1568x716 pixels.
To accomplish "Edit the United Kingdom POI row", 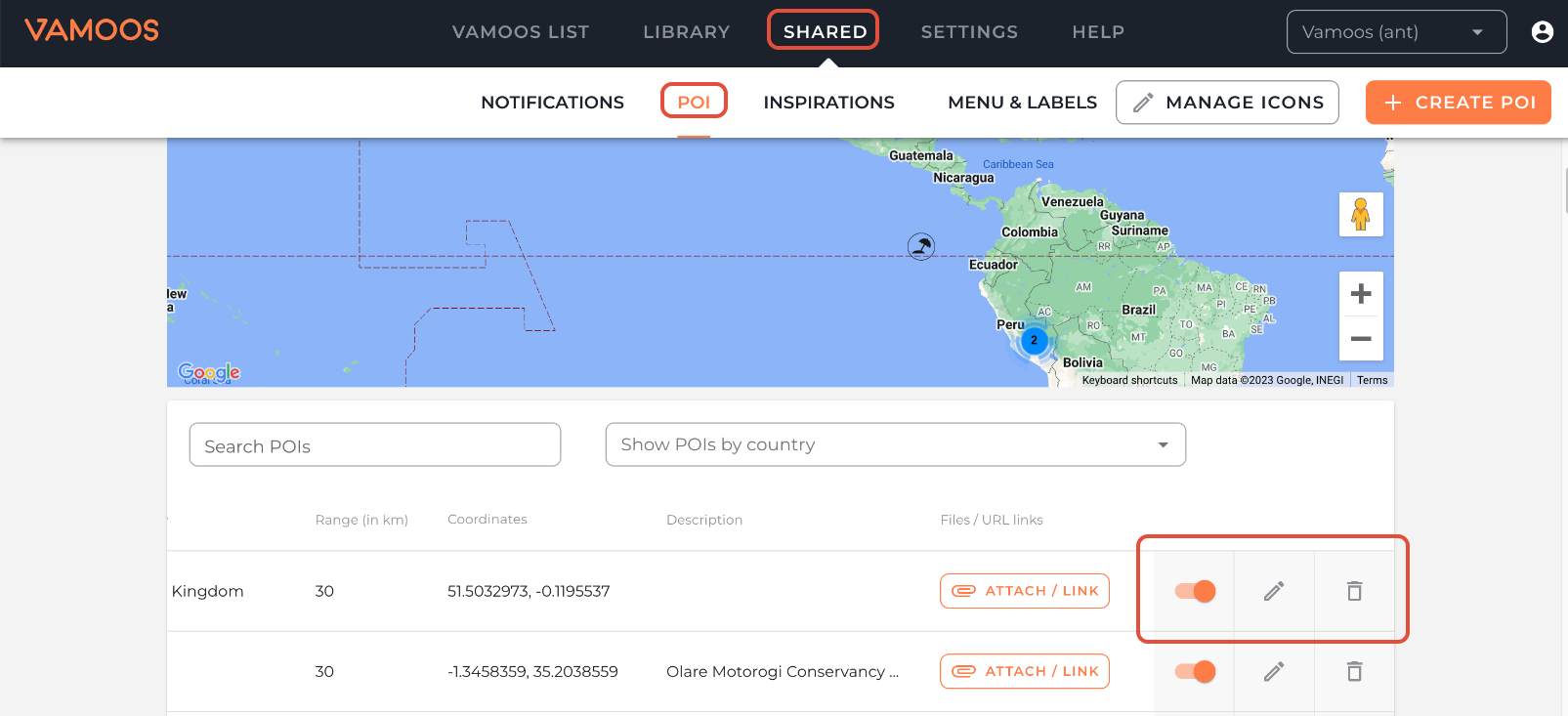I will tap(1274, 591).
